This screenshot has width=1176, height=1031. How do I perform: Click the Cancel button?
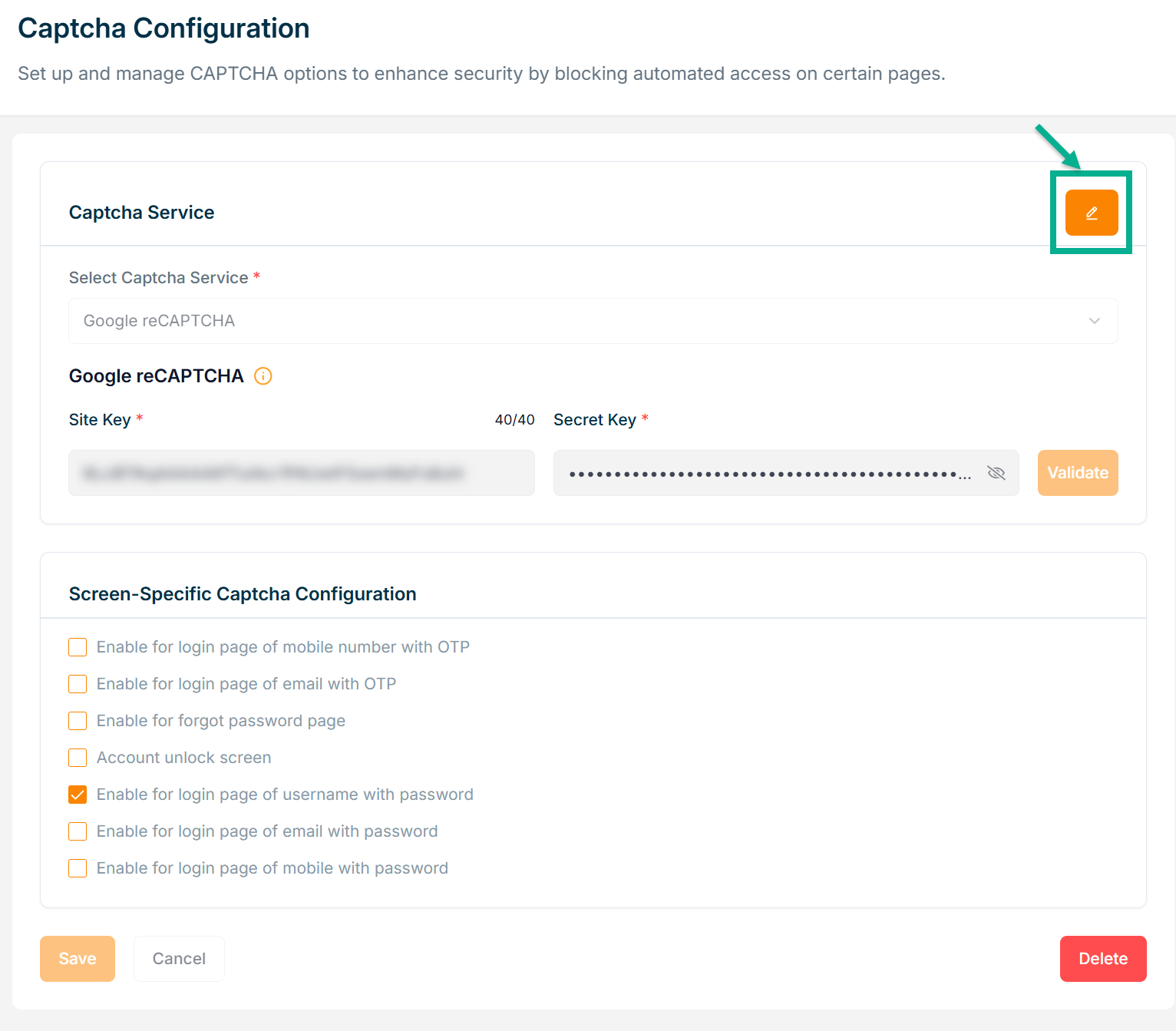[179, 959]
